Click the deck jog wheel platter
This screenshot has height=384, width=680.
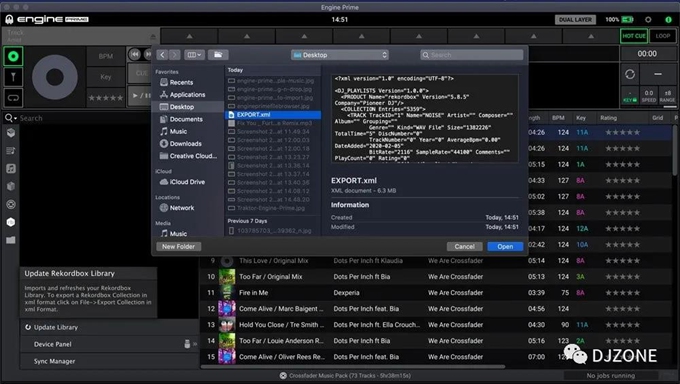pos(55,77)
